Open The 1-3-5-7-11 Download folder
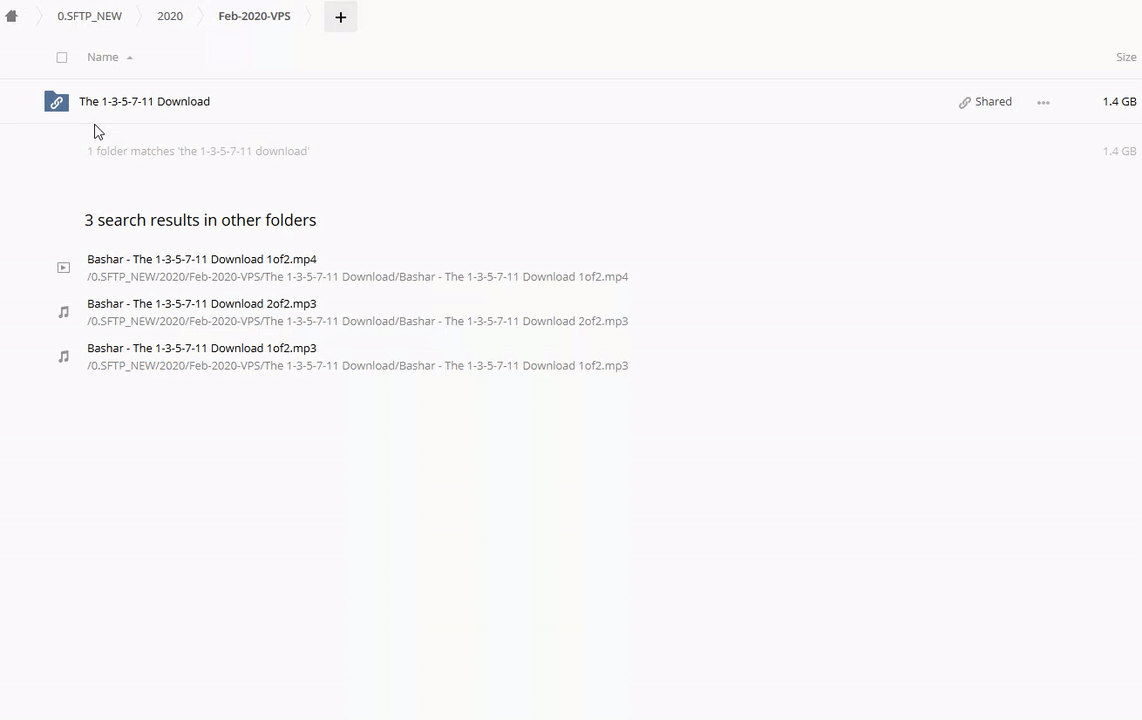This screenshot has height=720, width=1142. point(144,101)
